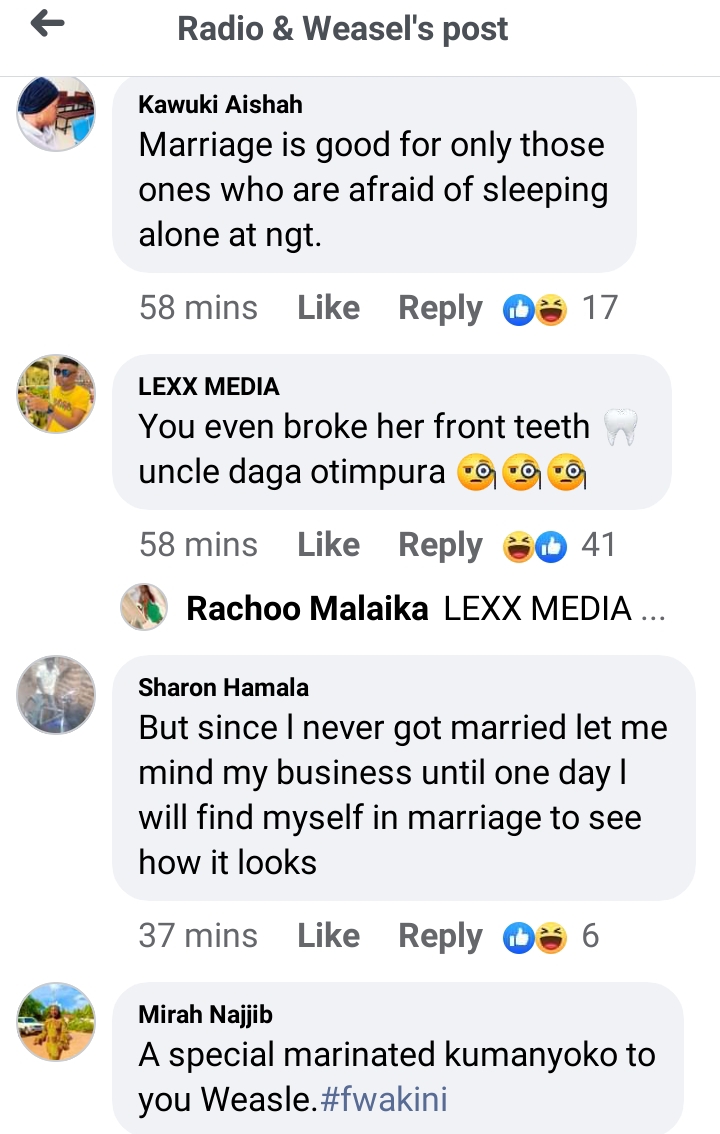Open the #fwakini hashtag link

[x=386, y=1100]
